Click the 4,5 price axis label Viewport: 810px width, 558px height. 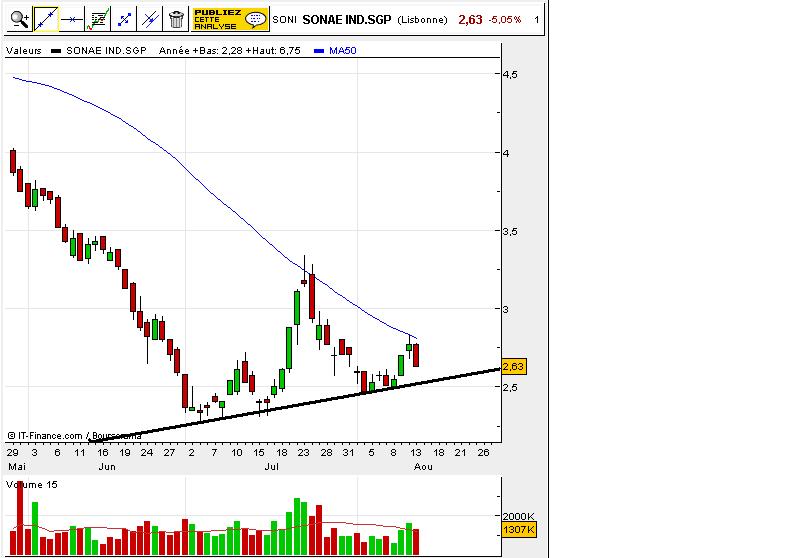point(510,74)
